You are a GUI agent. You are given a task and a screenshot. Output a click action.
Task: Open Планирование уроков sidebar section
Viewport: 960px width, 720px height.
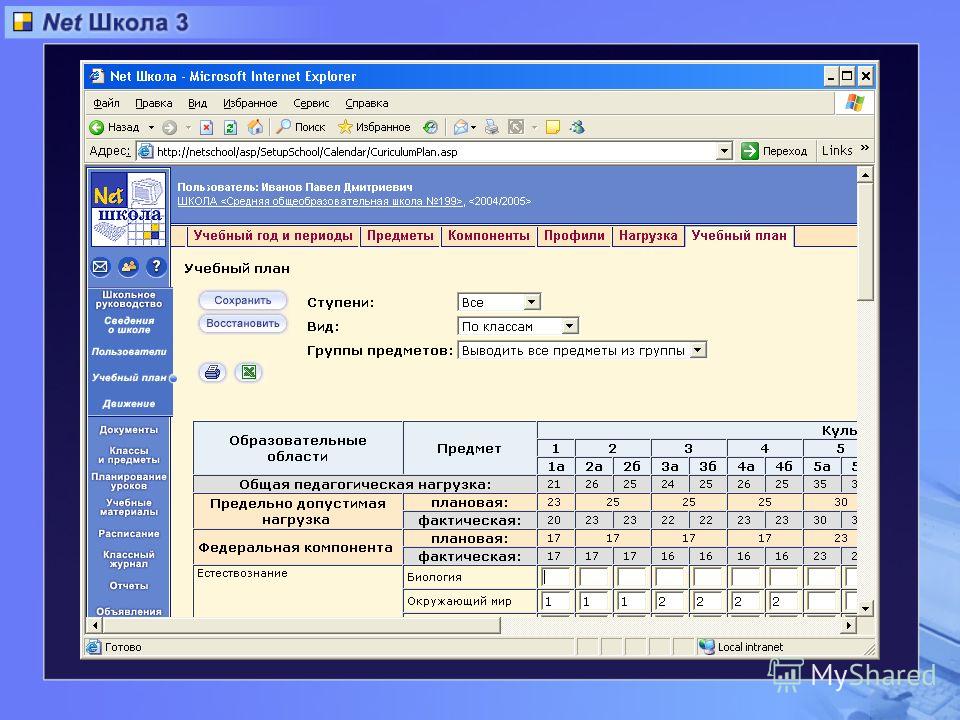click(129, 481)
